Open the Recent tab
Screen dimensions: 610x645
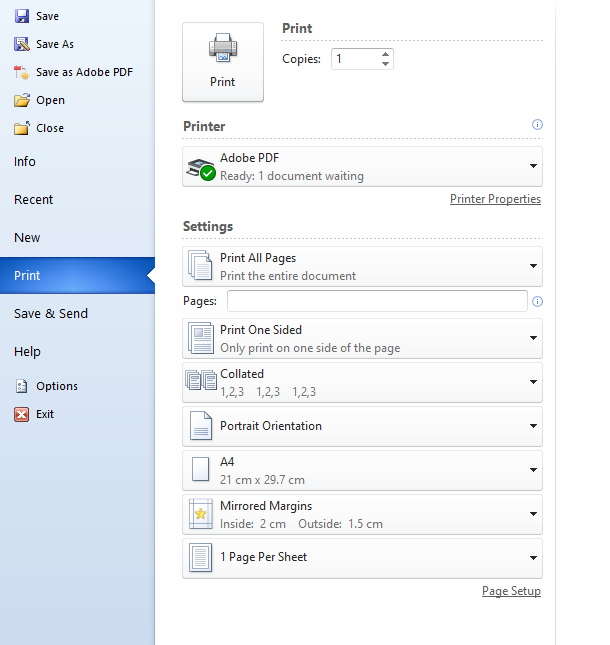click(77, 200)
